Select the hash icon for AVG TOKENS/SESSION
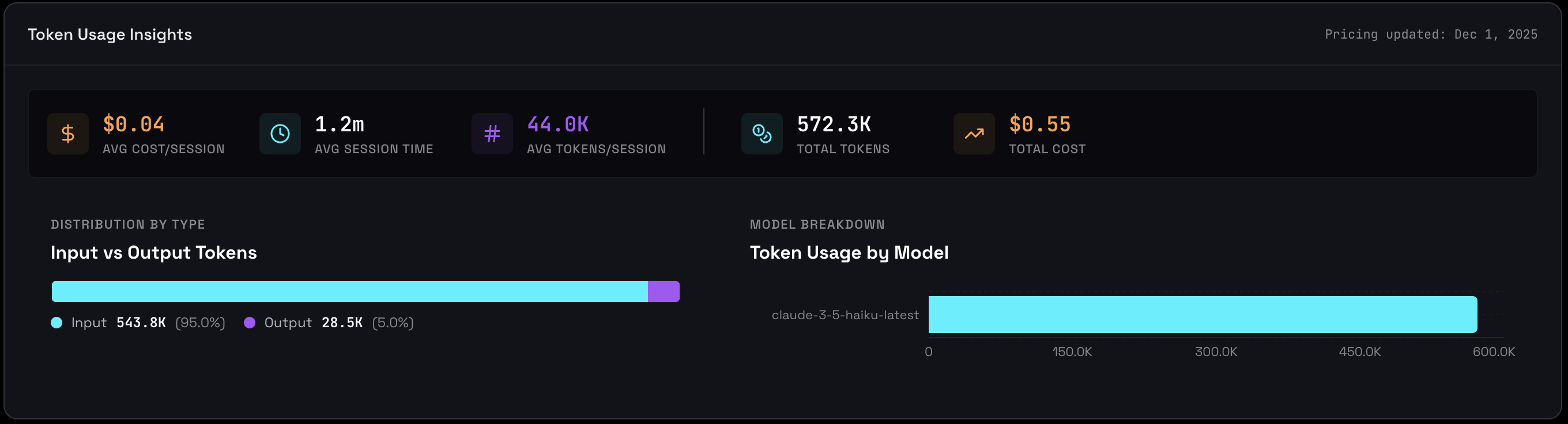Viewport: 1568px width, 424px height. pyautogui.click(x=492, y=133)
